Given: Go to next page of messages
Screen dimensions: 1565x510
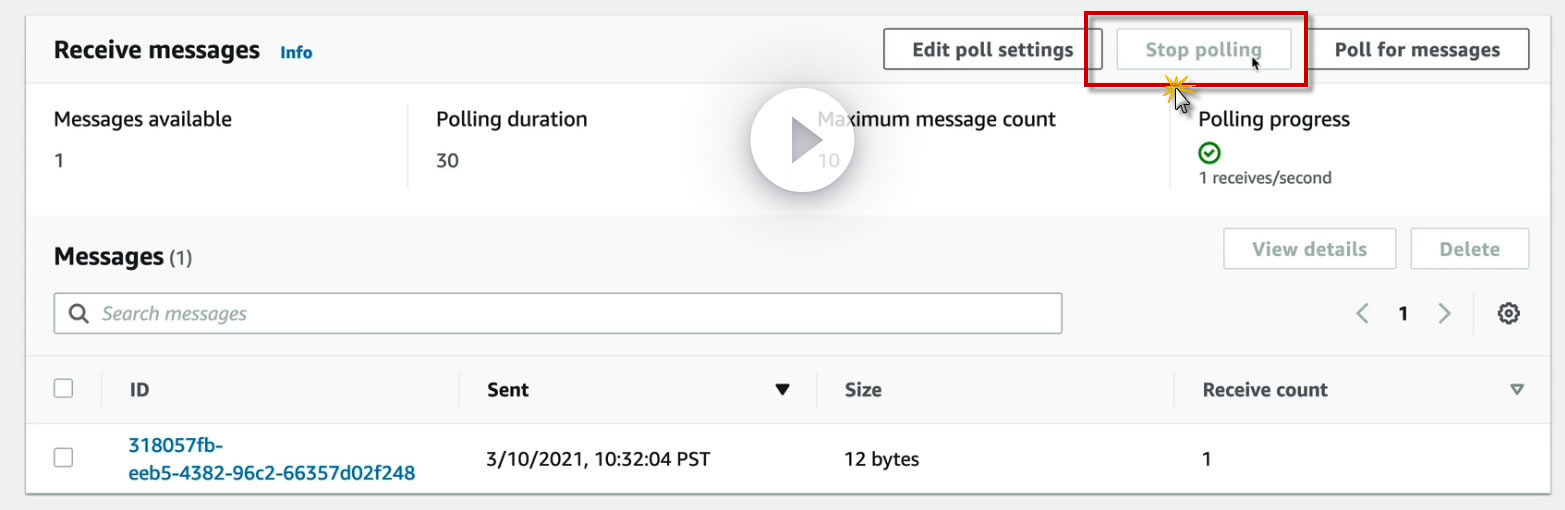Looking at the screenshot, I should (x=1444, y=314).
